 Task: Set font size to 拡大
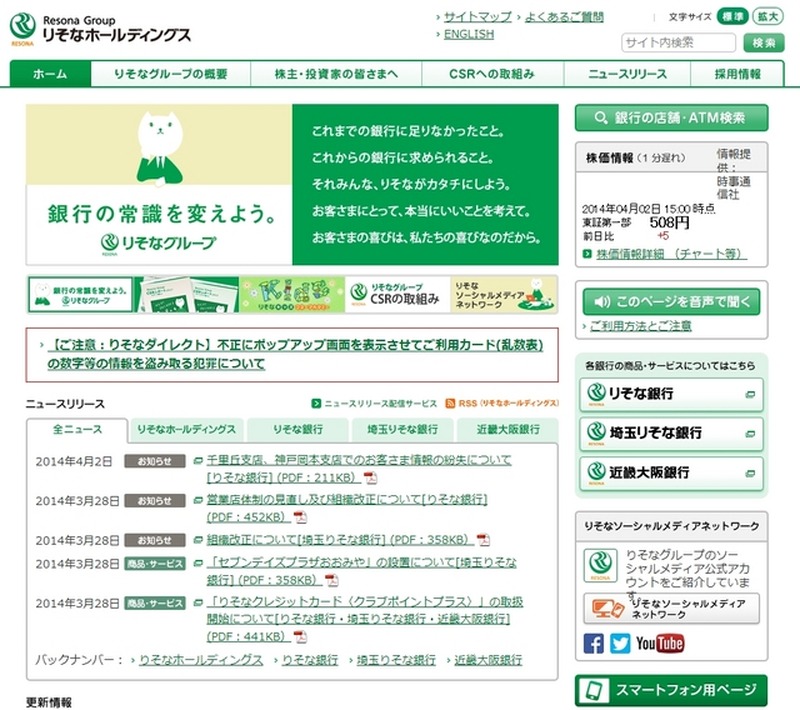point(767,17)
